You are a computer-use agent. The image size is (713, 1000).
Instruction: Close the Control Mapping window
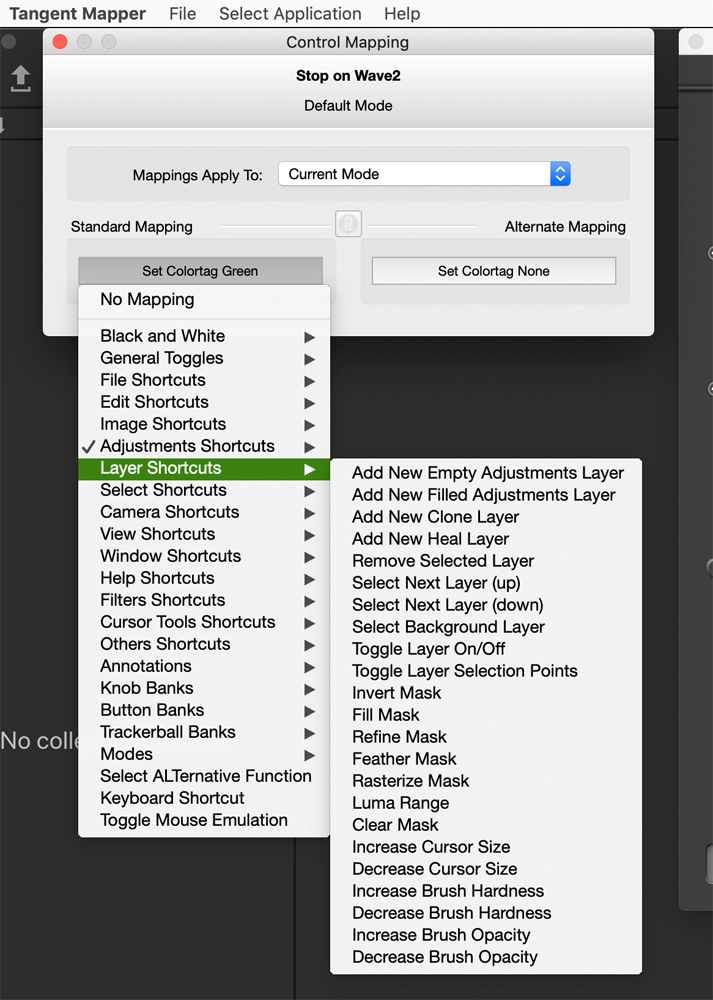tap(59, 42)
